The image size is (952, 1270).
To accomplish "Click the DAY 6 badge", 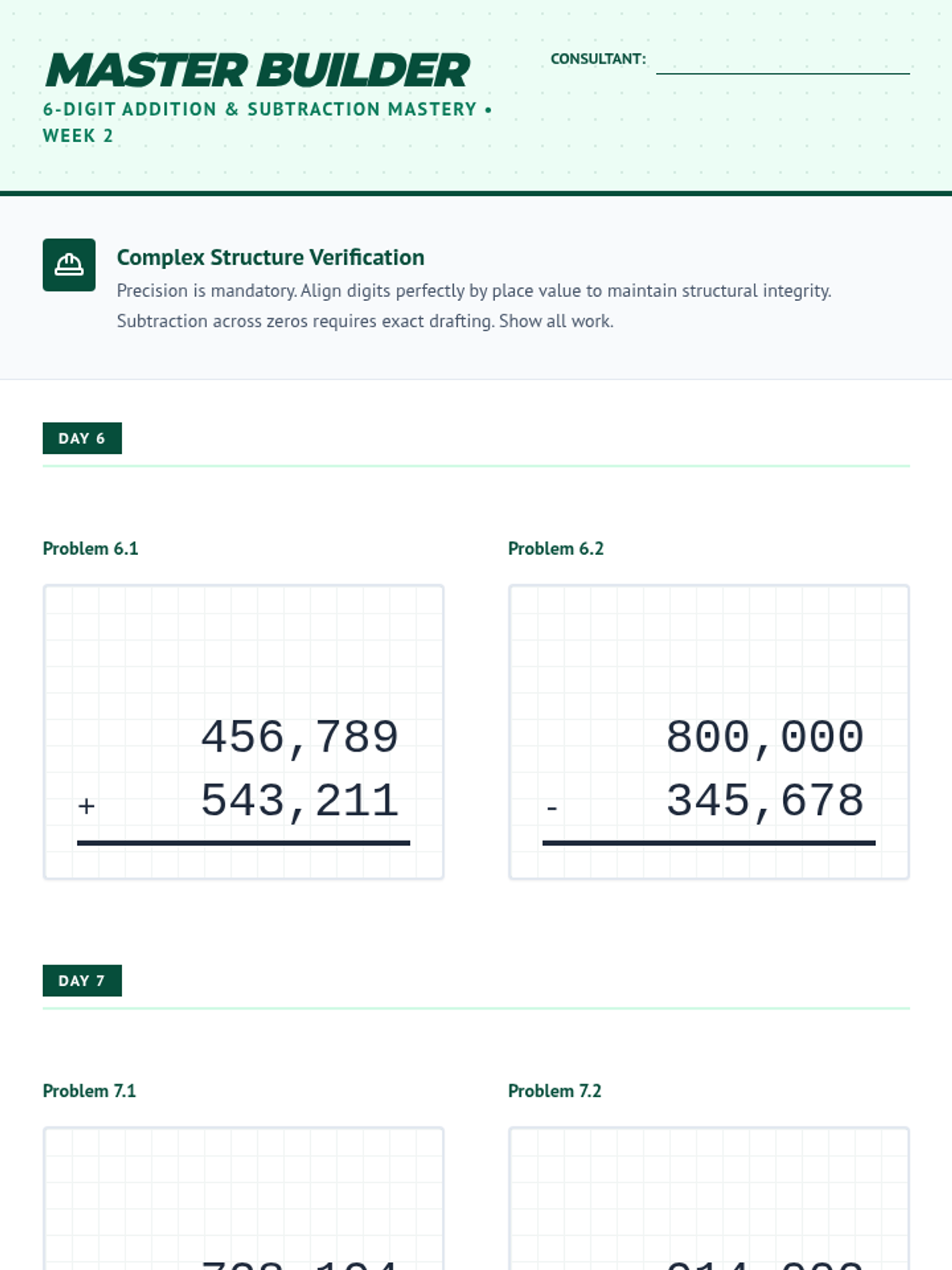I will tap(82, 438).
